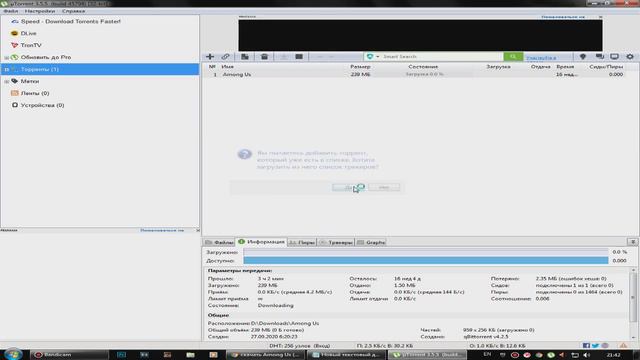Image resolution: width=640 pixels, height=360 pixels.
Task: Open the search provider shield dropdown
Action: (x=373, y=56)
